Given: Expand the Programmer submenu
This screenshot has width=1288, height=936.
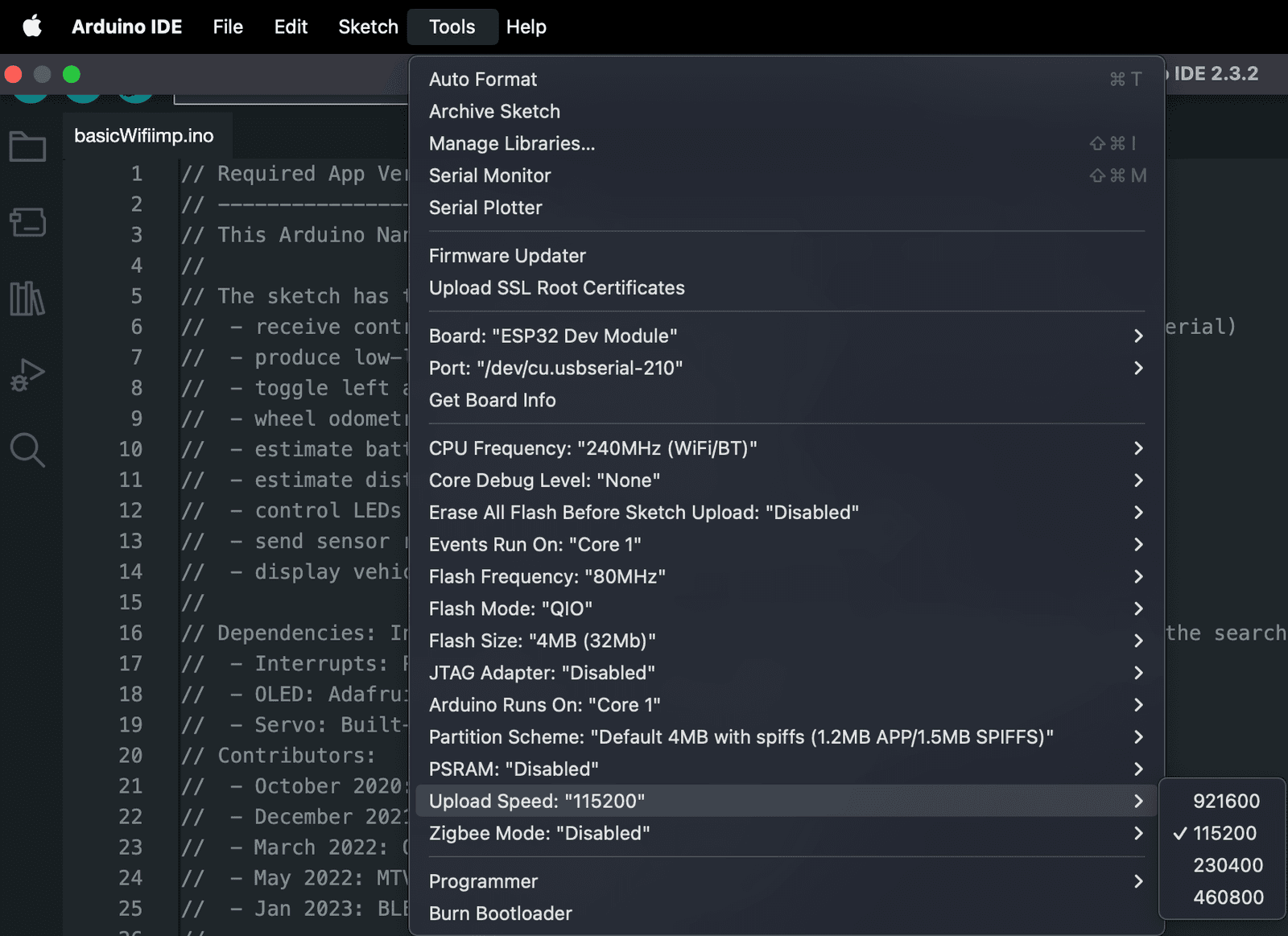Looking at the screenshot, I should point(786,881).
